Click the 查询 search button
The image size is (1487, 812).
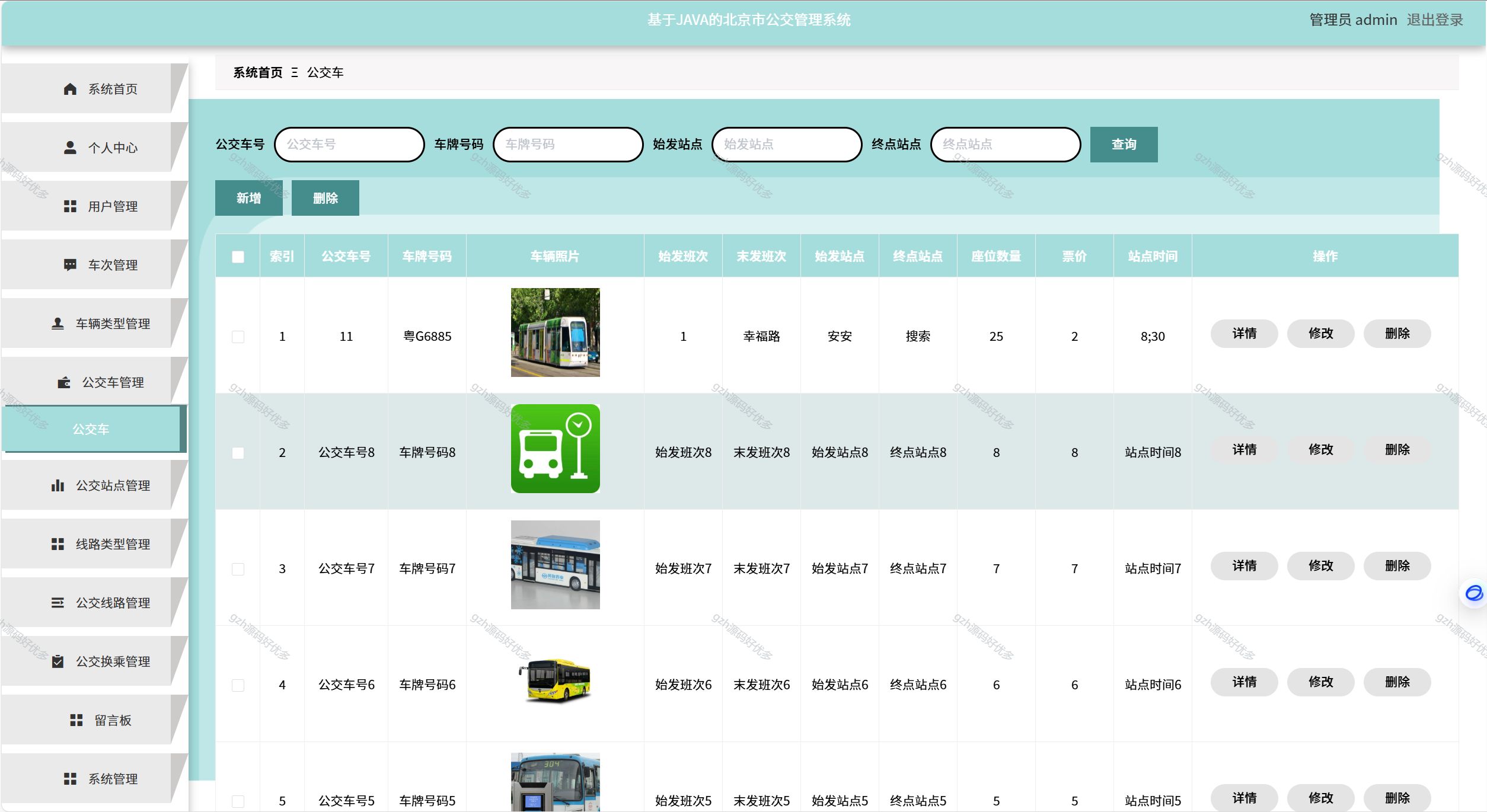pyautogui.click(x=1124, y=144)
